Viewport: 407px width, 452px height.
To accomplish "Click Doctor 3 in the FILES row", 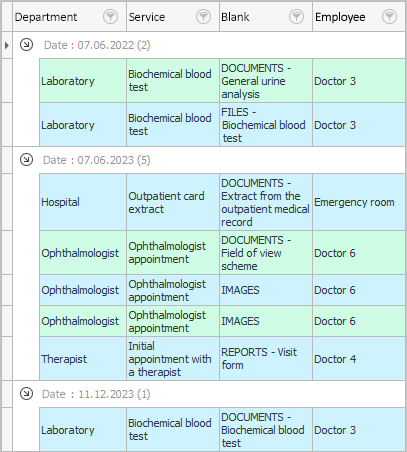I will pyautogui.click(x=359, y=125).
